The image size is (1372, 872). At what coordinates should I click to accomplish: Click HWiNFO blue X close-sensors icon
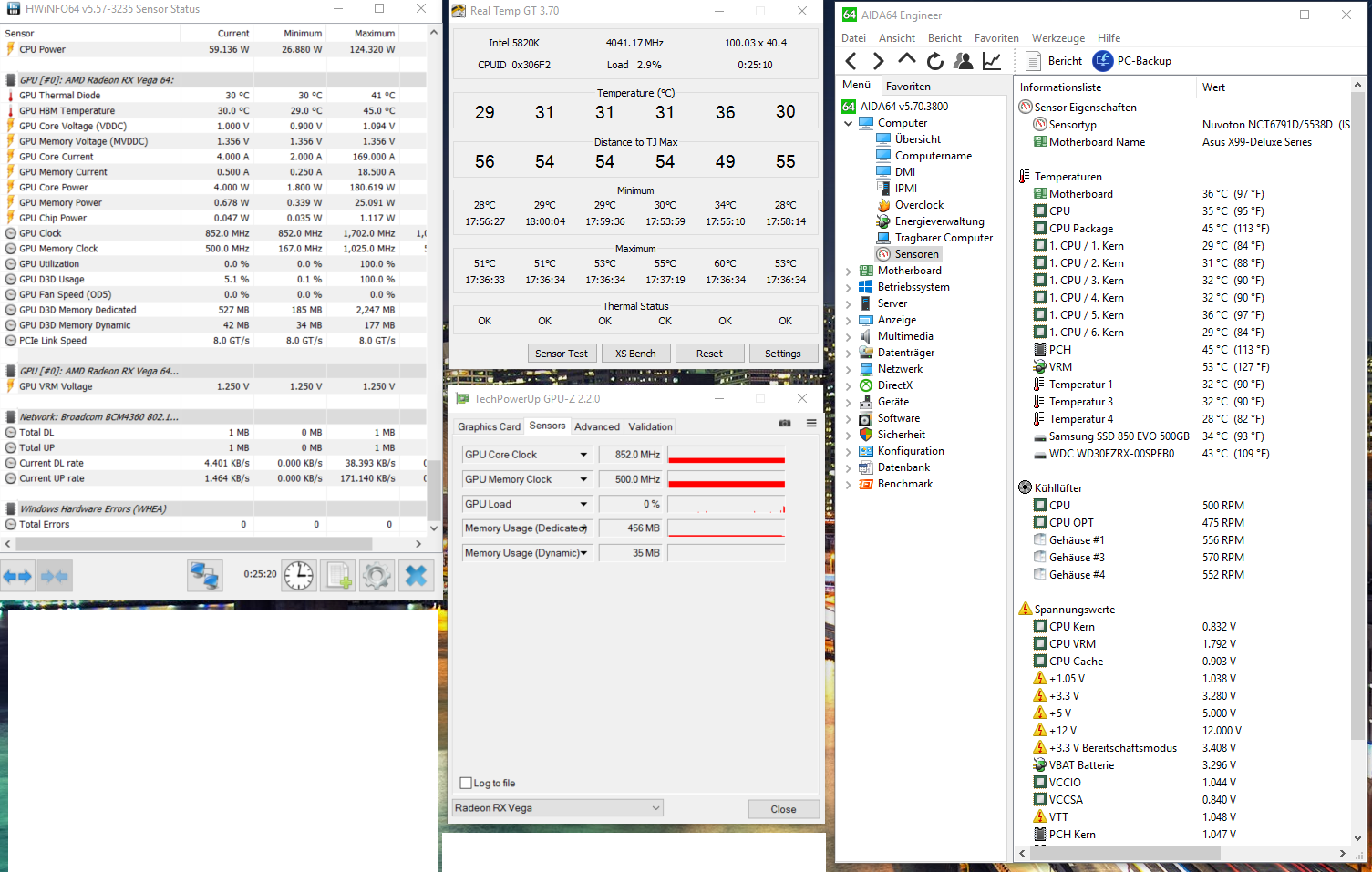click(416, 575)
